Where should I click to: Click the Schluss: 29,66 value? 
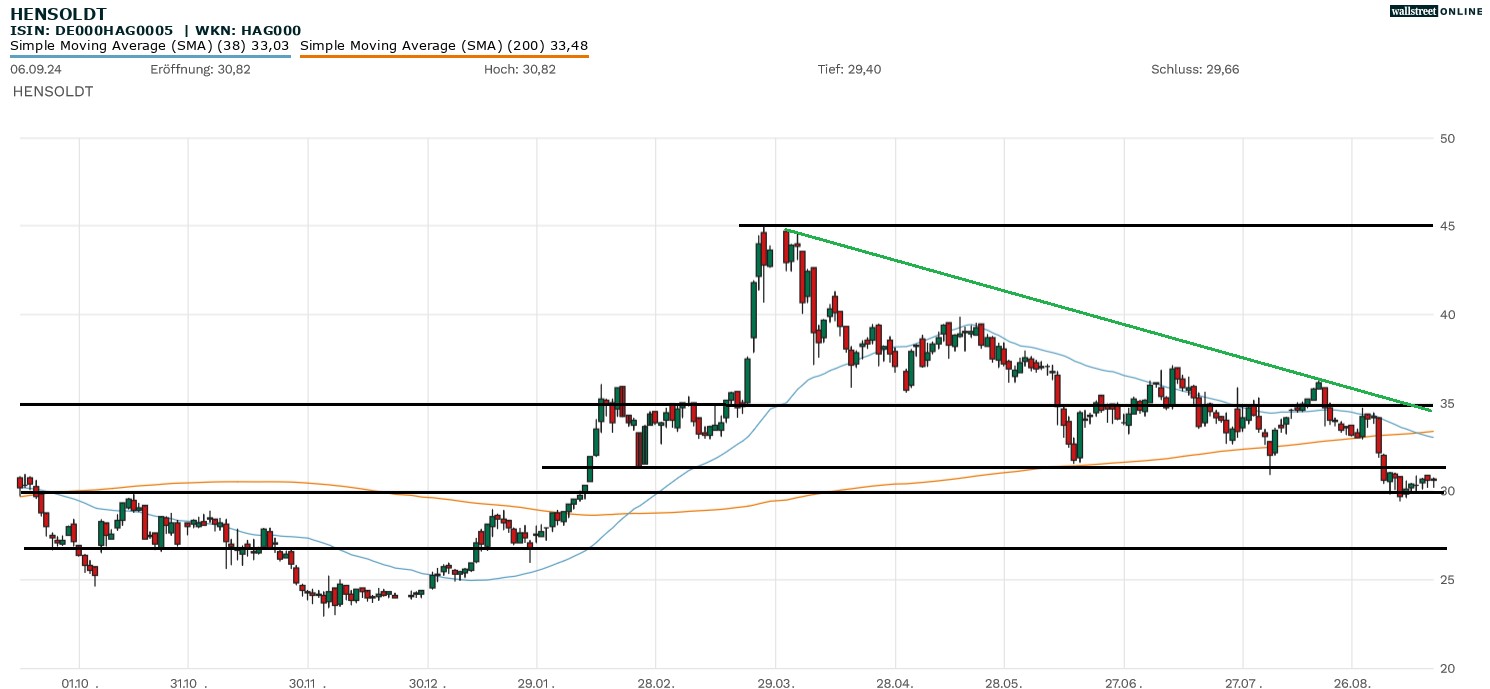[x=1196, y=69]
